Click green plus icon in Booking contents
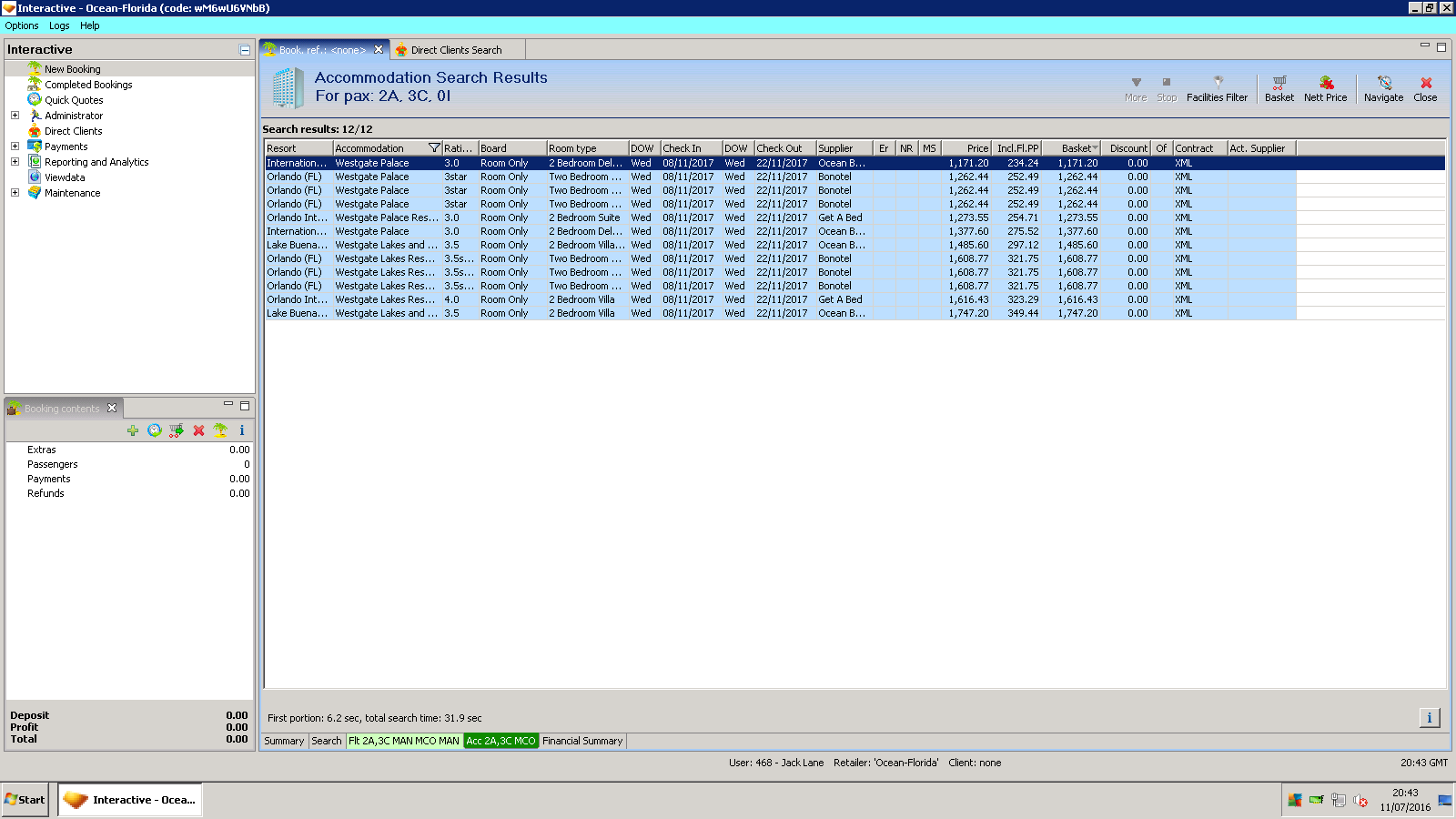Screen dimensions: 1456x819 (133, 430)
